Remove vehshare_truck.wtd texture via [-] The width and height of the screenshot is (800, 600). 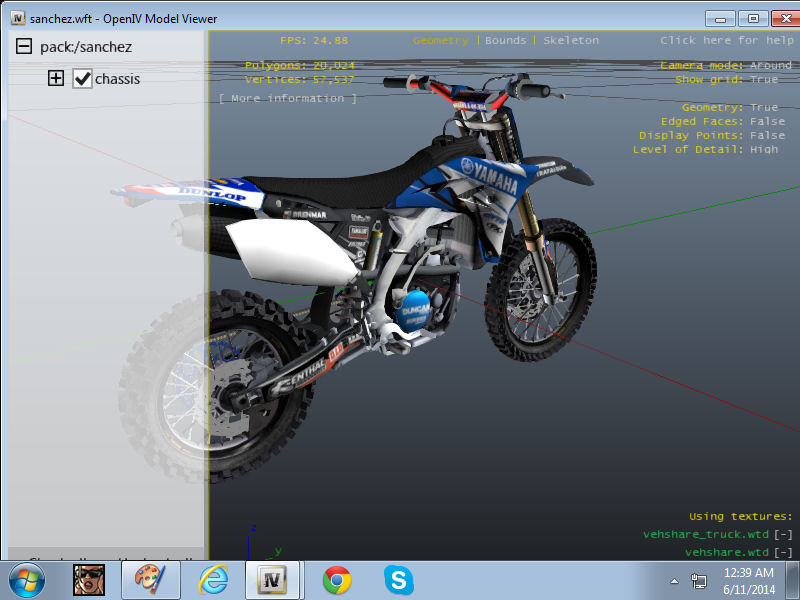click(x=783, y=534)
